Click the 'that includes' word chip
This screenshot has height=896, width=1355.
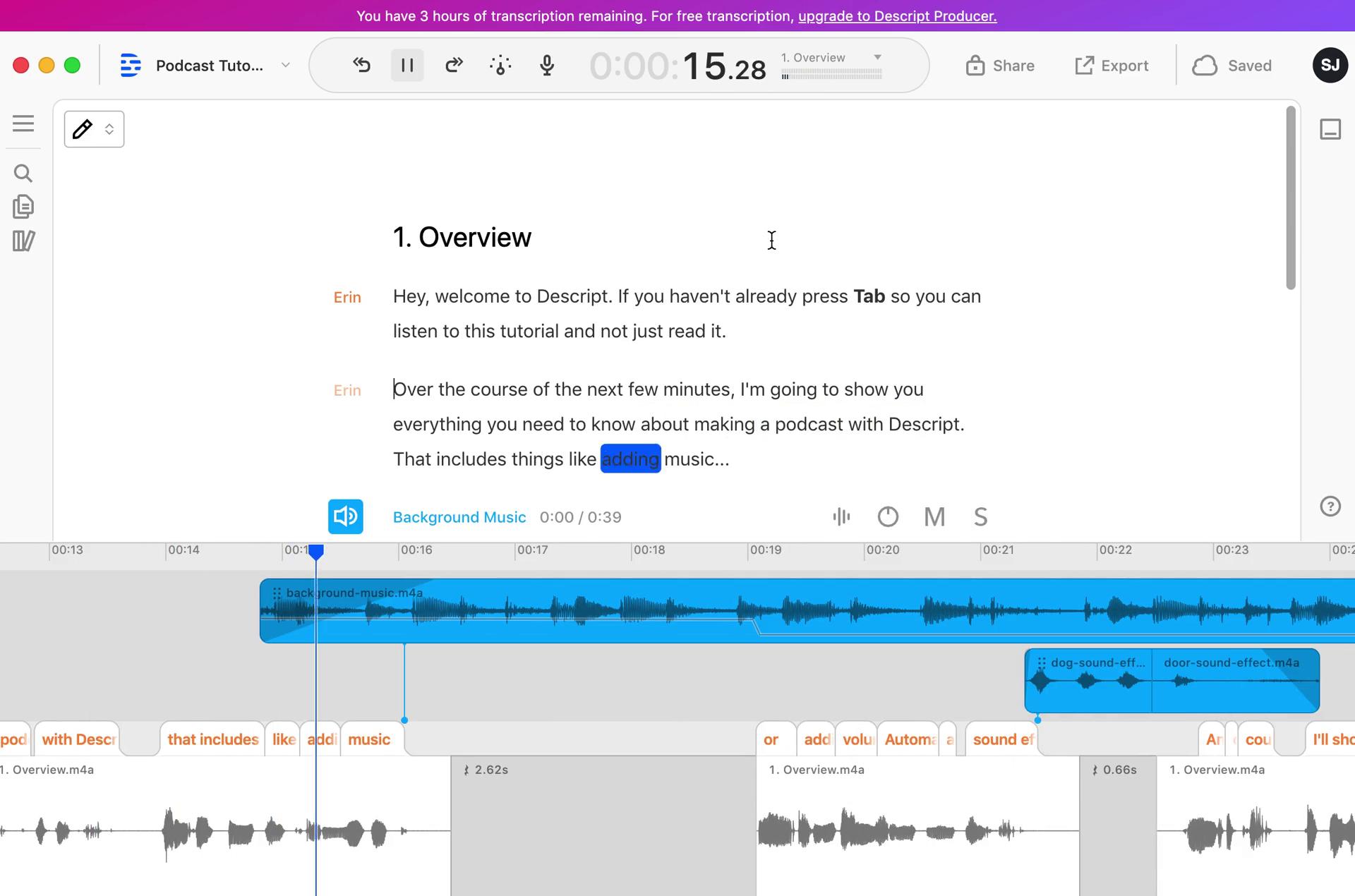213,739
